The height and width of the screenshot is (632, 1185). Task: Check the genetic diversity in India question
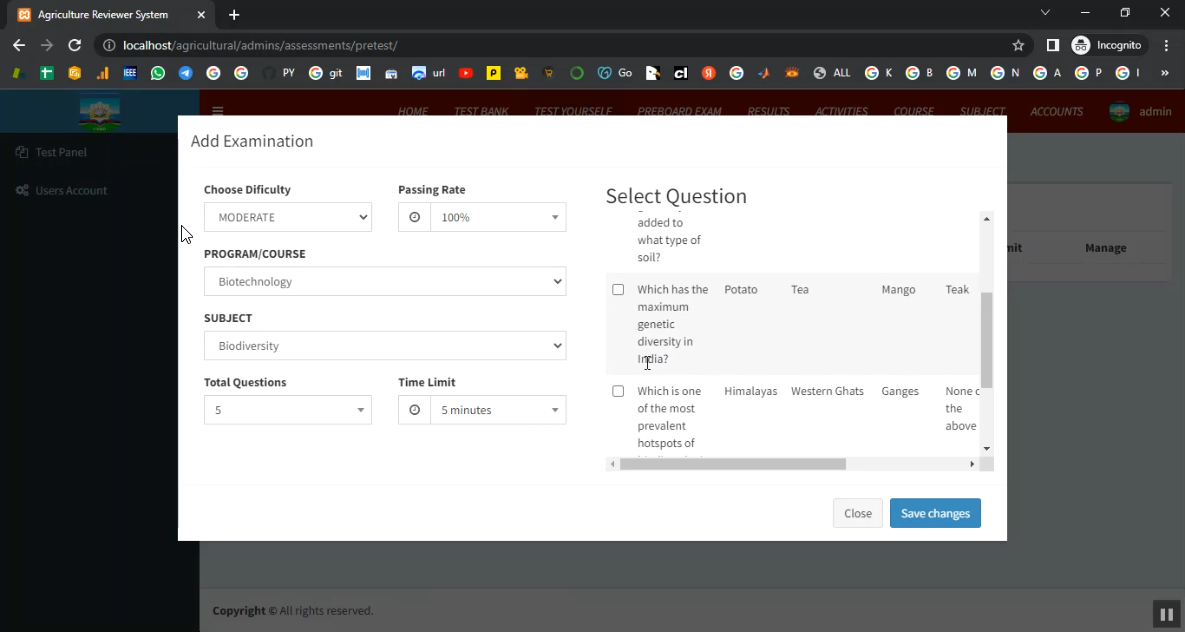[618, 290]
